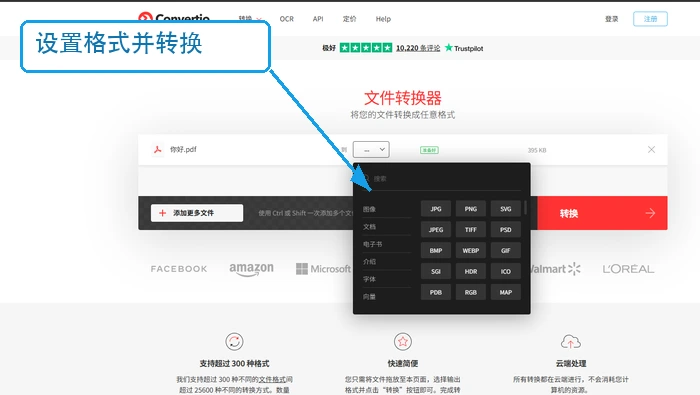Open the OCR menu item
Screen dimensions: 700x395
coord(287,19)
